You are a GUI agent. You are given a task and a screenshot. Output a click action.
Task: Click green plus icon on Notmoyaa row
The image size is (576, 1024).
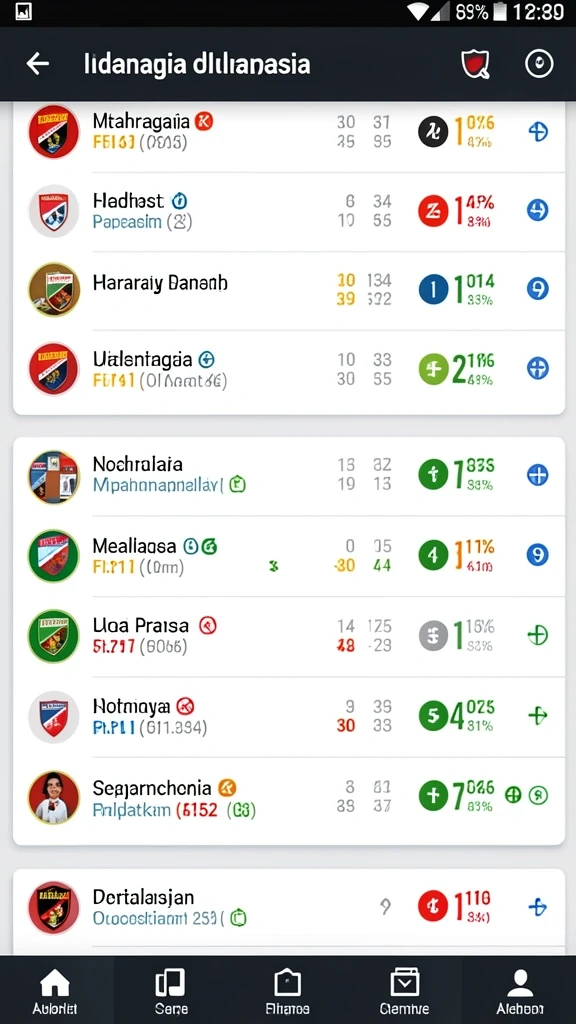click(x=537, y=716)
